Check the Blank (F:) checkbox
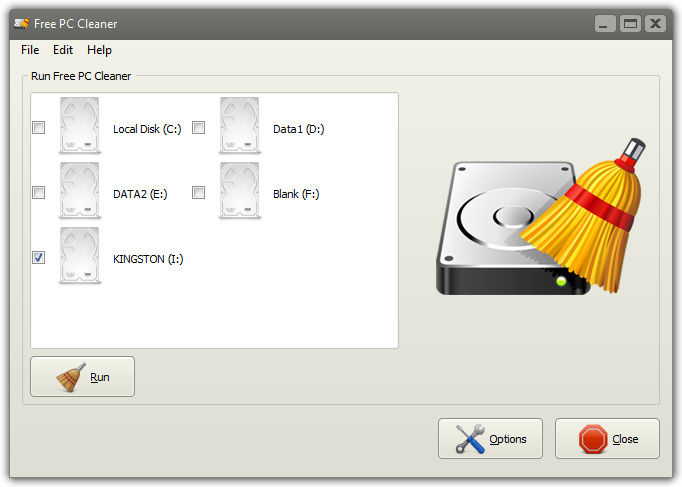The image size is (682, 487). coord(199,193)
